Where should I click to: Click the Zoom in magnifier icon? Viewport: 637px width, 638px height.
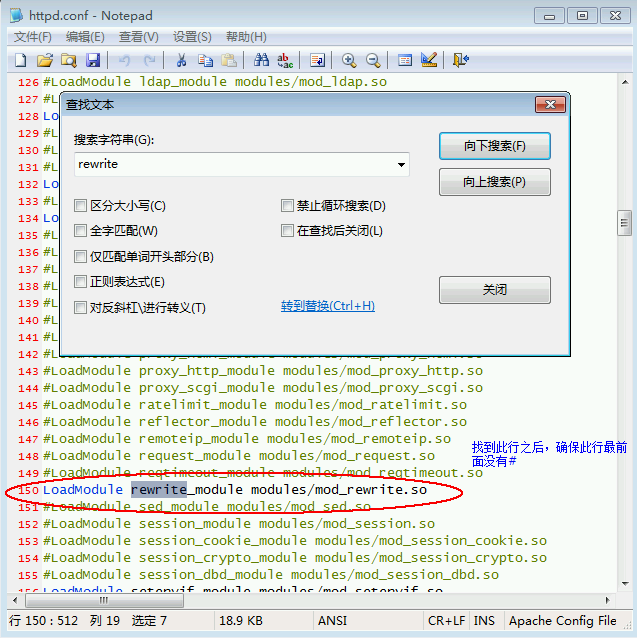coord(349,60)
